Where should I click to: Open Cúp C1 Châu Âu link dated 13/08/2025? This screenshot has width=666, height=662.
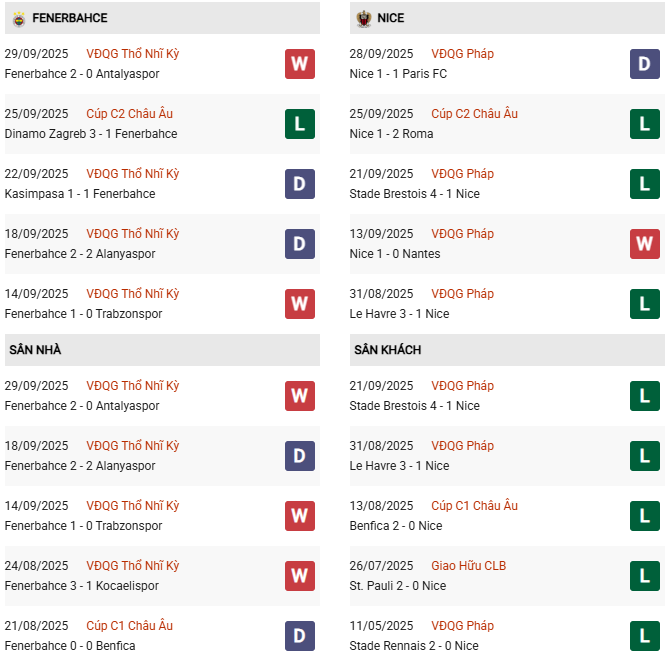point(474,506)
